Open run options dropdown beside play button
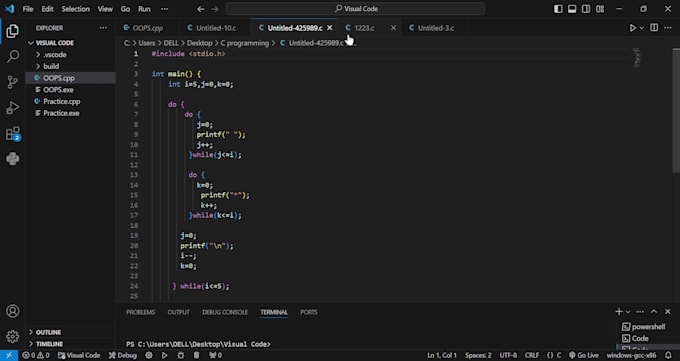 click(x=642, y=28)
